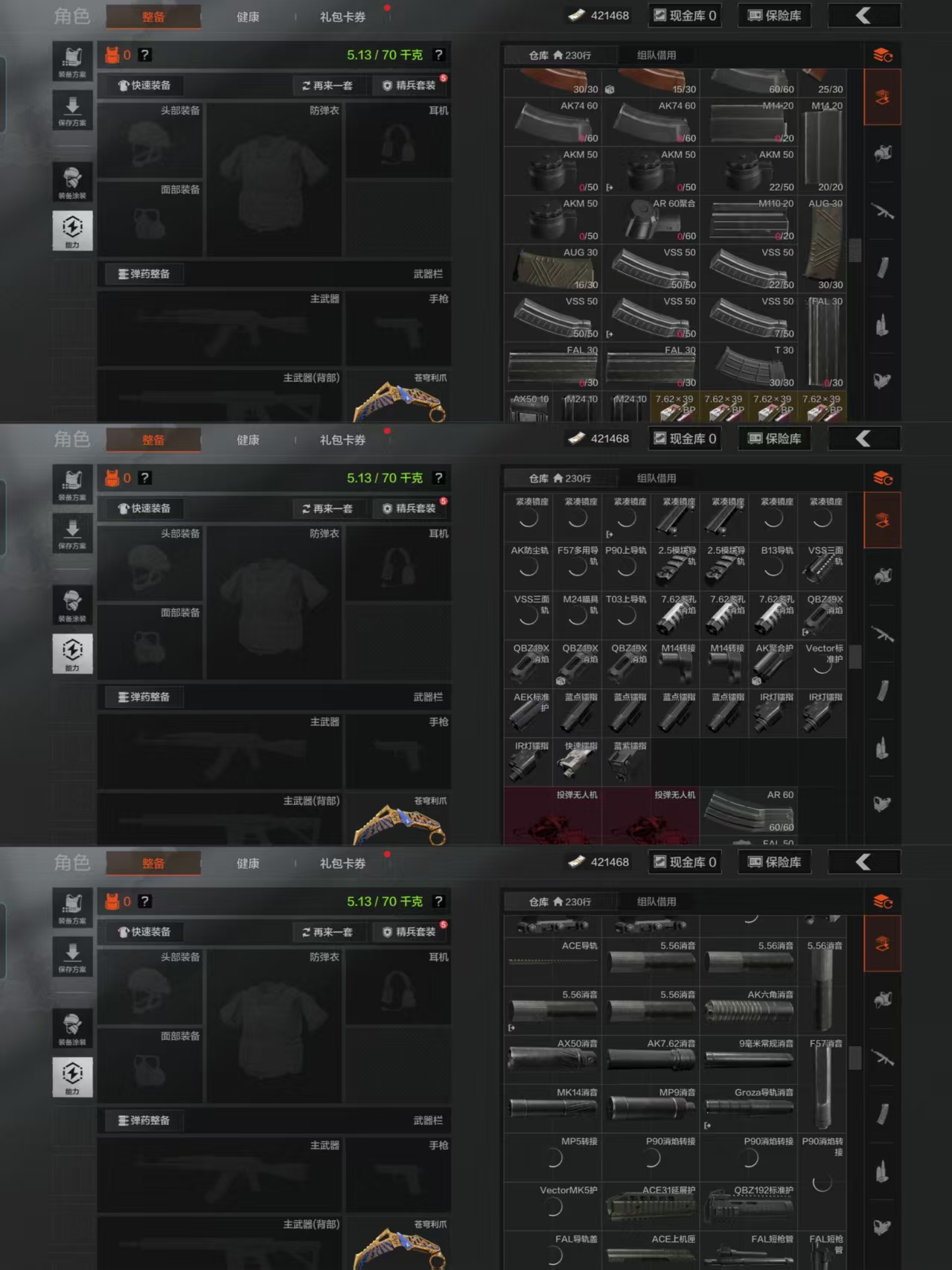
Task: Select the AUG 30 magazine showing 16/30
Action: pyautogui.click(x=552, y=269)
